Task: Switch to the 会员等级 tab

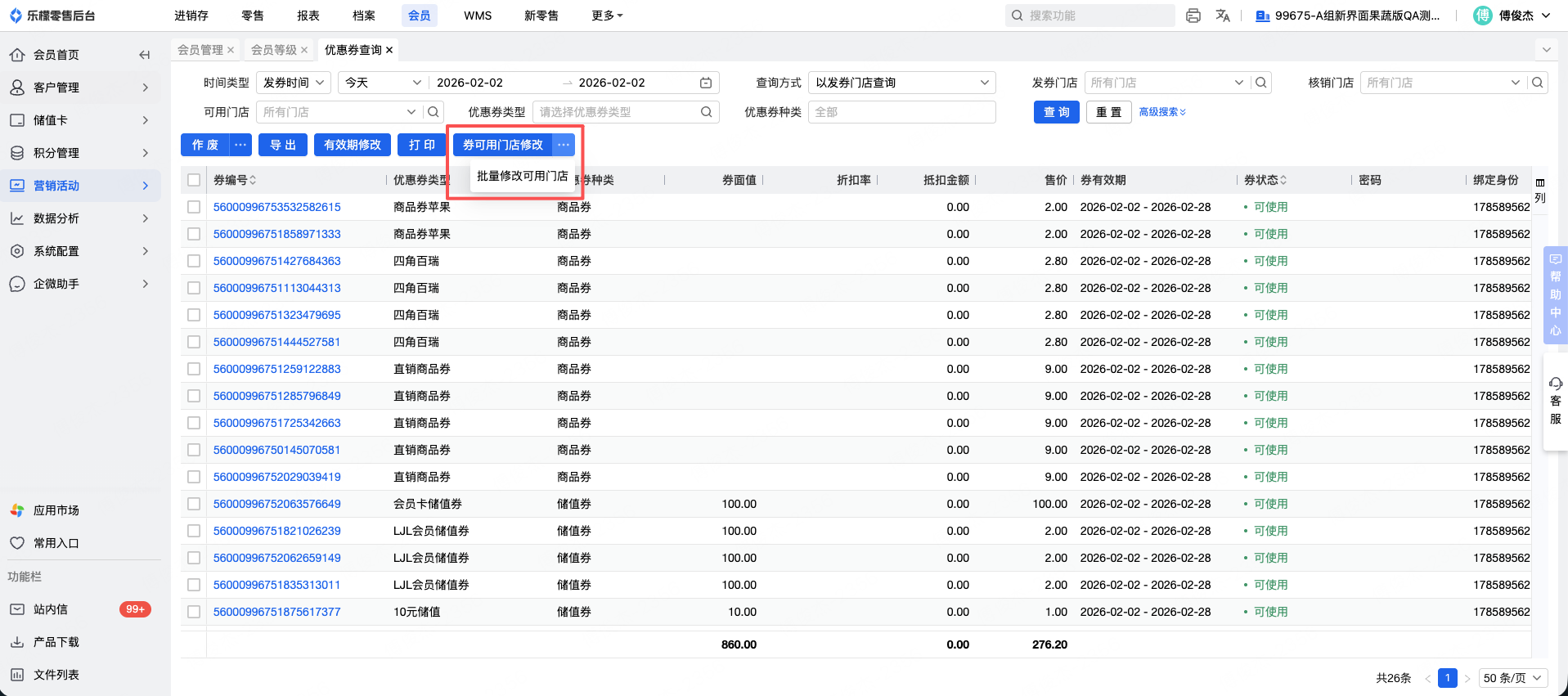Action: 274,50
